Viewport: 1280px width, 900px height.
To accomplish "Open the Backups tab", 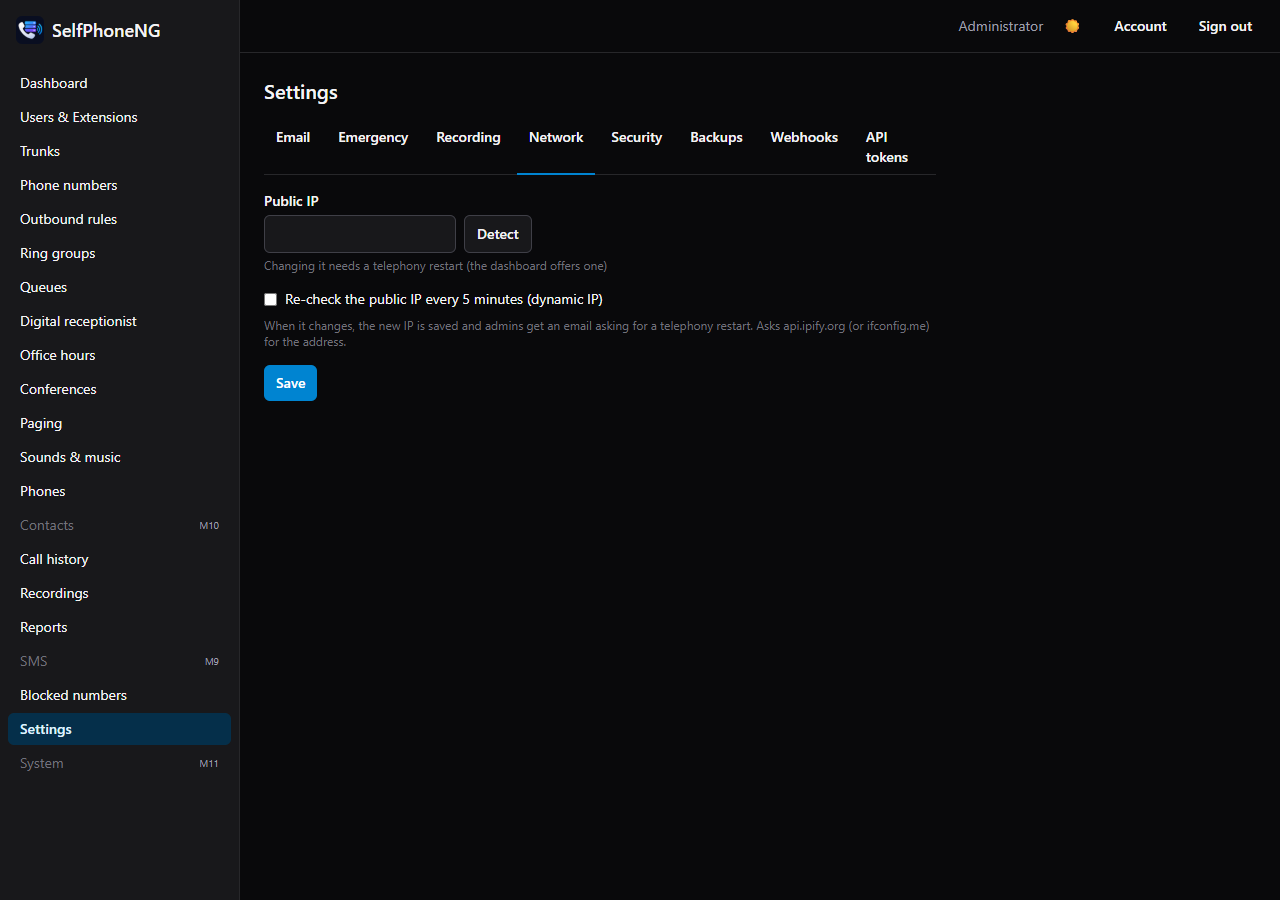I will click(716, 137).
